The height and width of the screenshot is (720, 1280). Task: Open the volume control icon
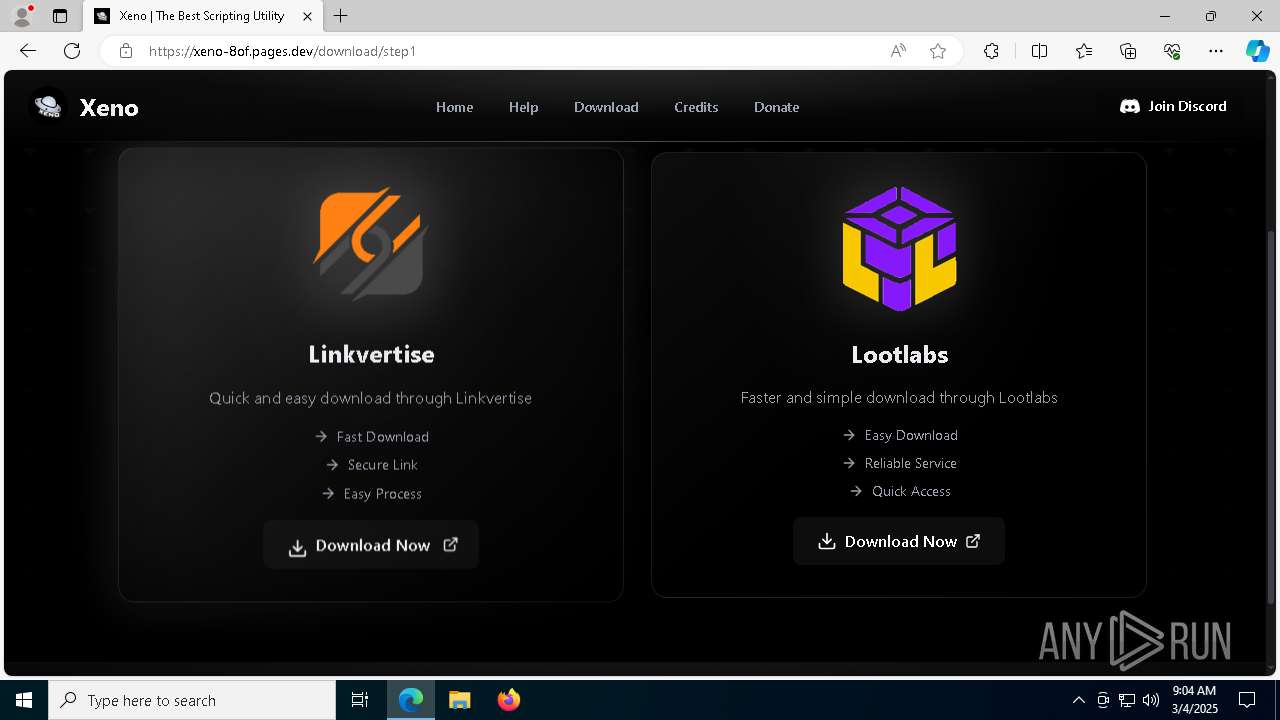[x=1151, y=700]
